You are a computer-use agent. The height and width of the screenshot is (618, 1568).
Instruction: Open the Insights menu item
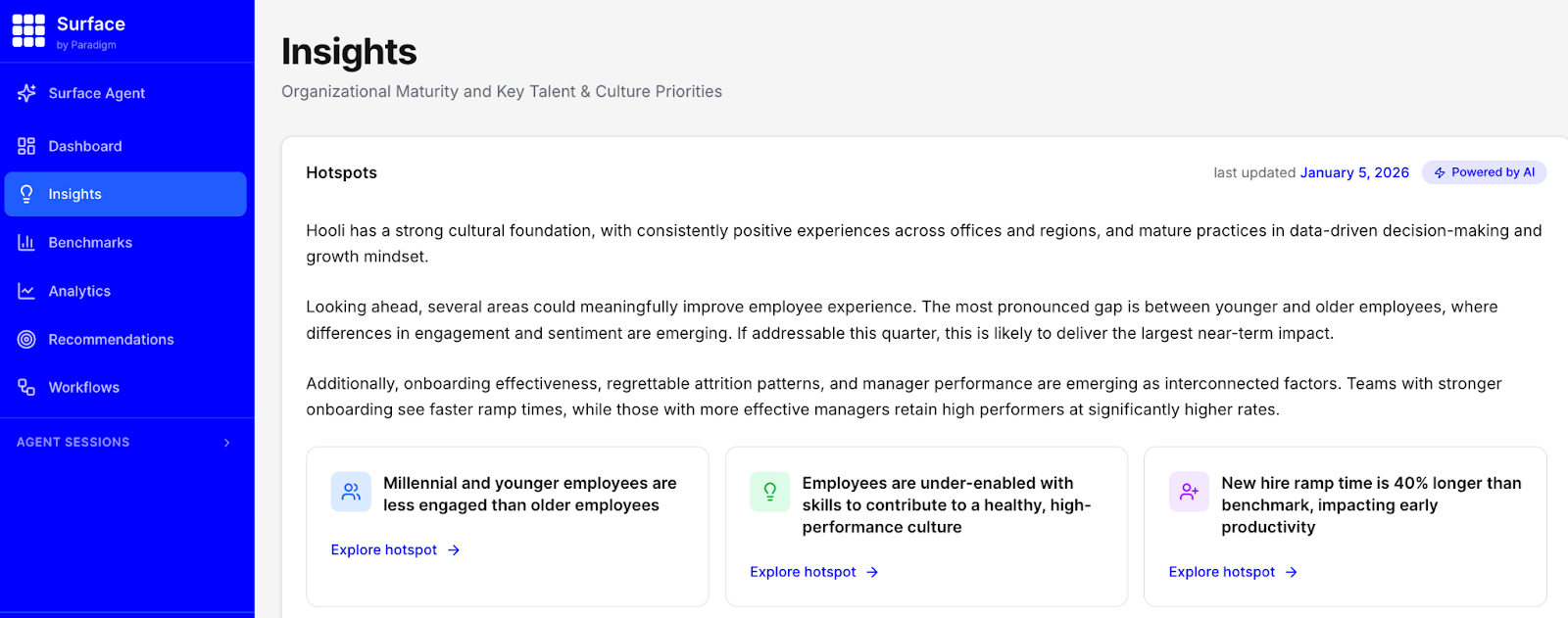pos(75,194)
